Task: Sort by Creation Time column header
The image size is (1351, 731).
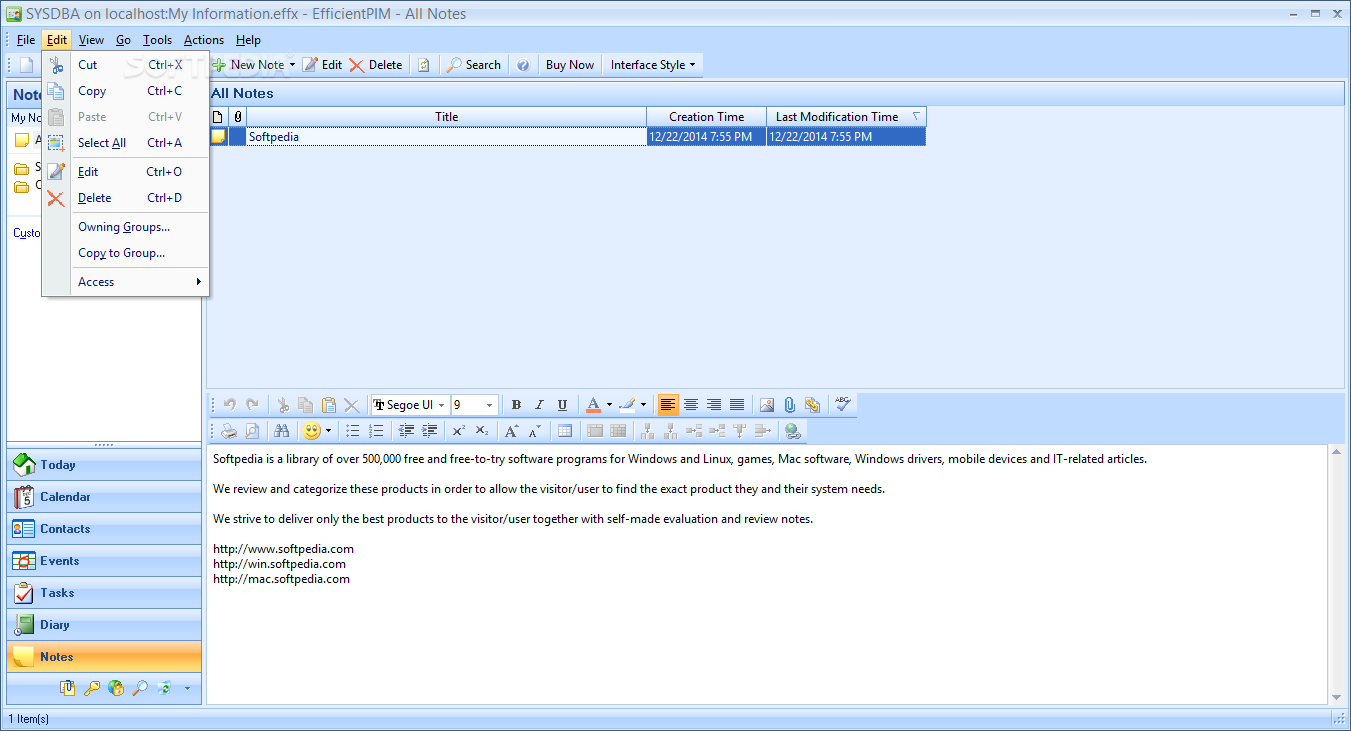Action: pos(706,117)
